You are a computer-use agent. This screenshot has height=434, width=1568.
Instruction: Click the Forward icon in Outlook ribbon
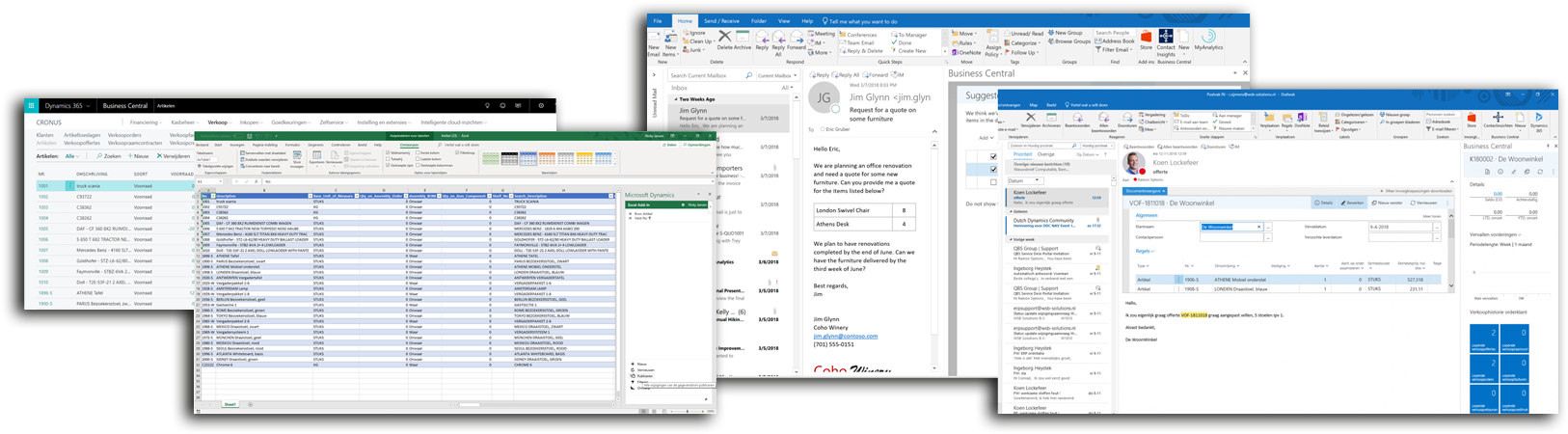797,36
